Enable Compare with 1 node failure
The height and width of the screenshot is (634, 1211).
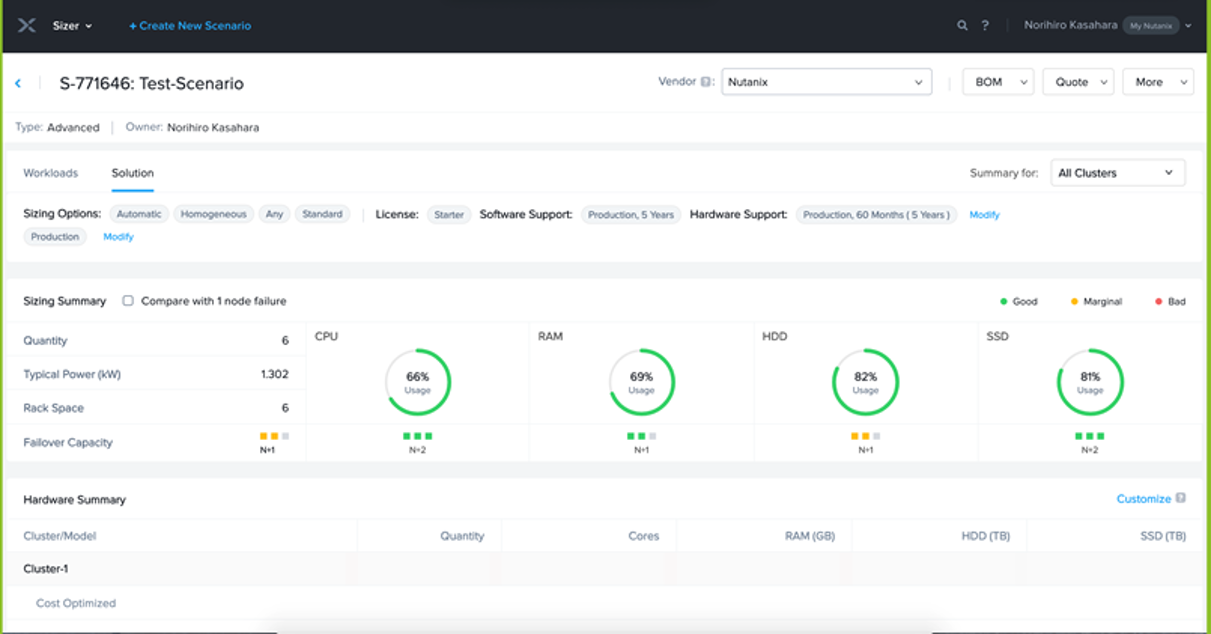[128, 301]
